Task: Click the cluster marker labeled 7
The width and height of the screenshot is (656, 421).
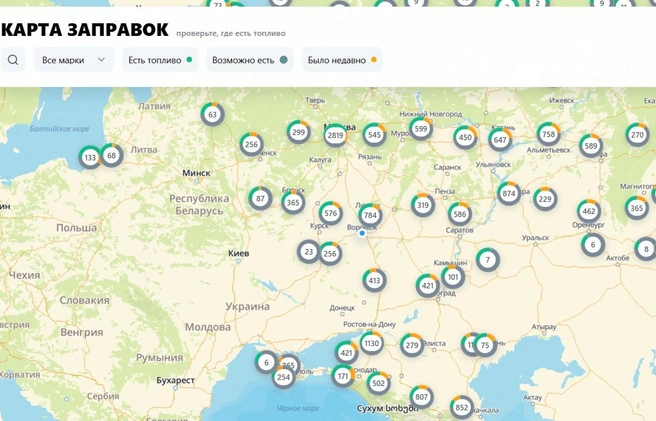Action: pyautogui.click(x=487, y=260)
